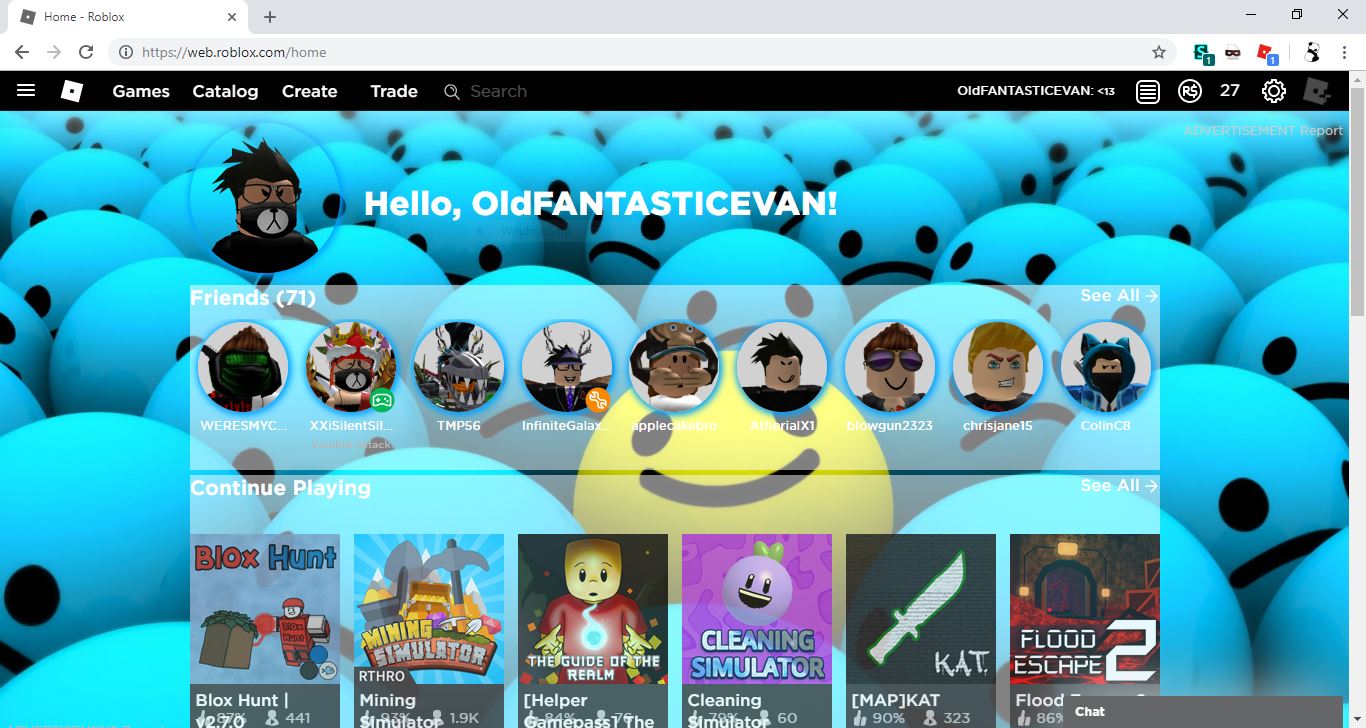
Task: Open friend TMP56 avatar
Action: [459, 367]
